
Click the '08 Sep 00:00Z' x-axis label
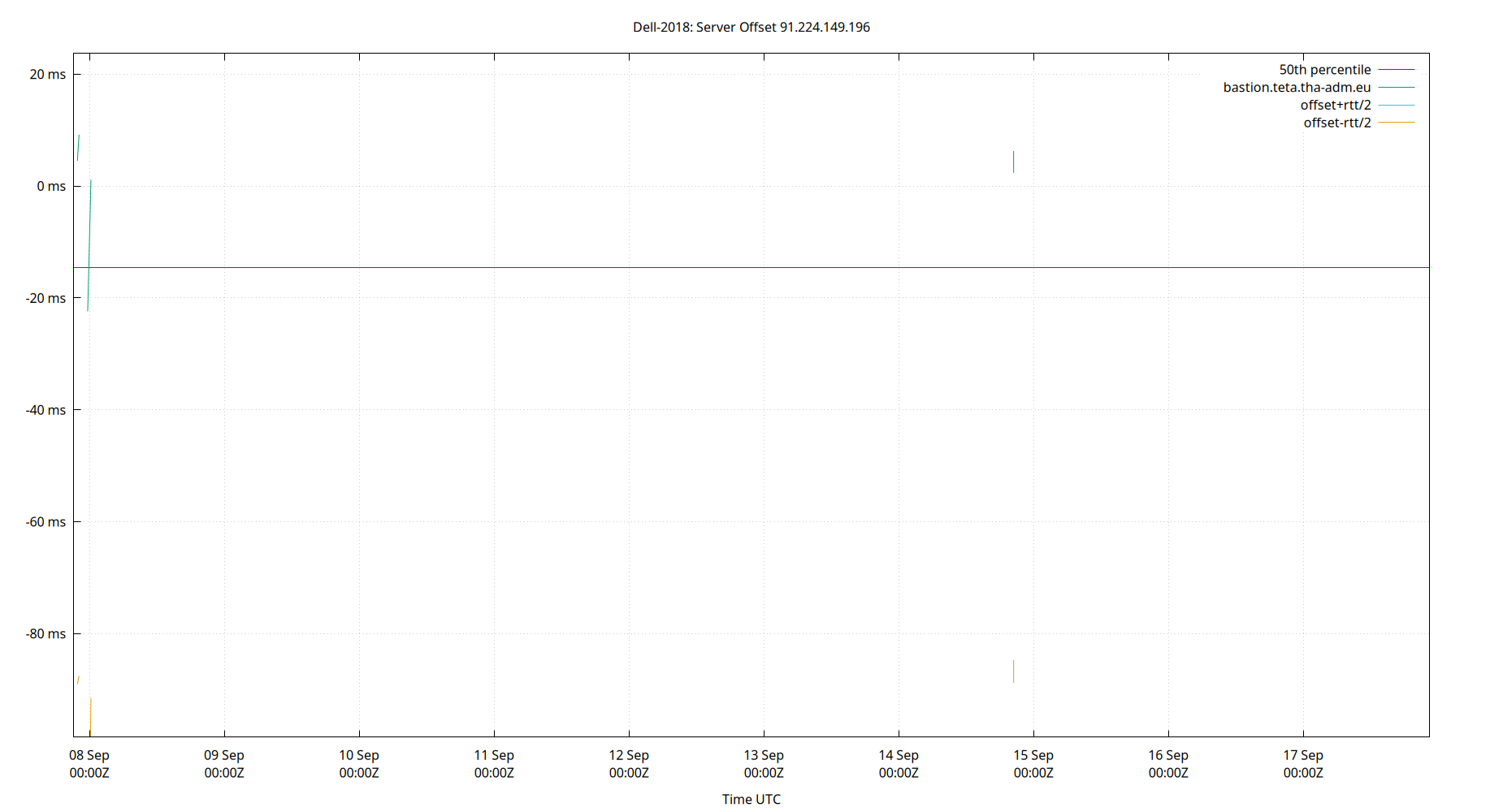tap(89, 764)
